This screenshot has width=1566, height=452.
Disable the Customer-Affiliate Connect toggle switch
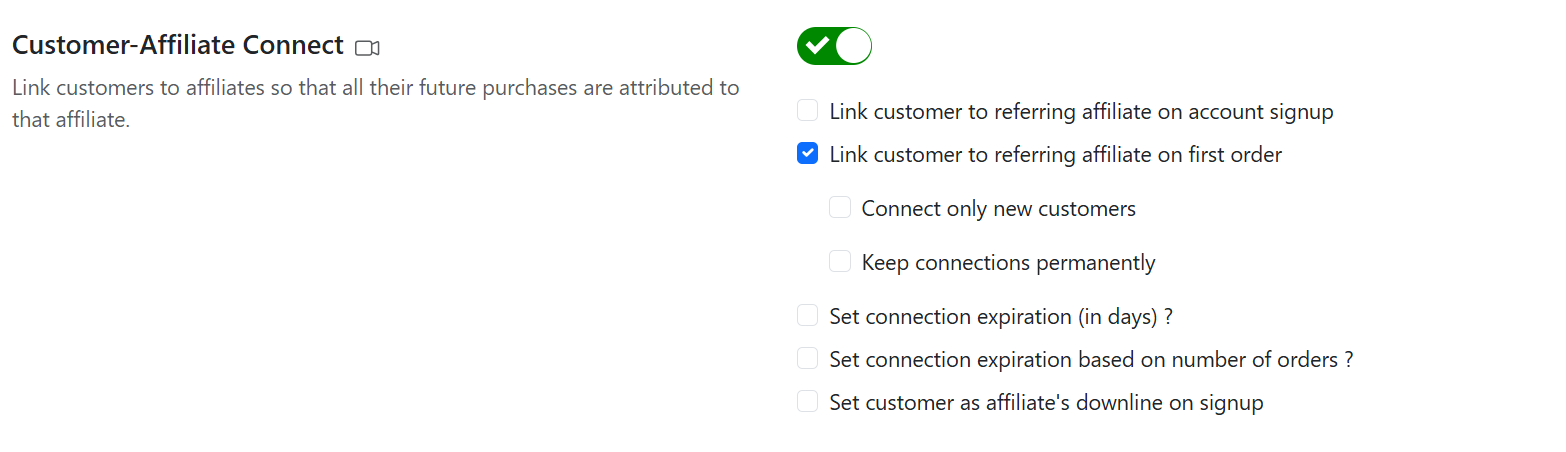(834, 46)
